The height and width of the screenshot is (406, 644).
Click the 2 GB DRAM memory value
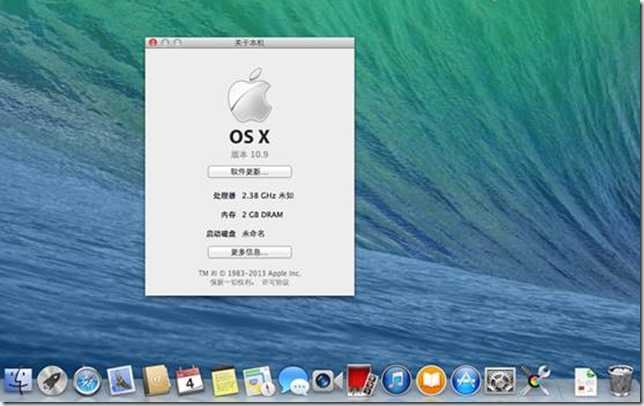tap(262, 214)
